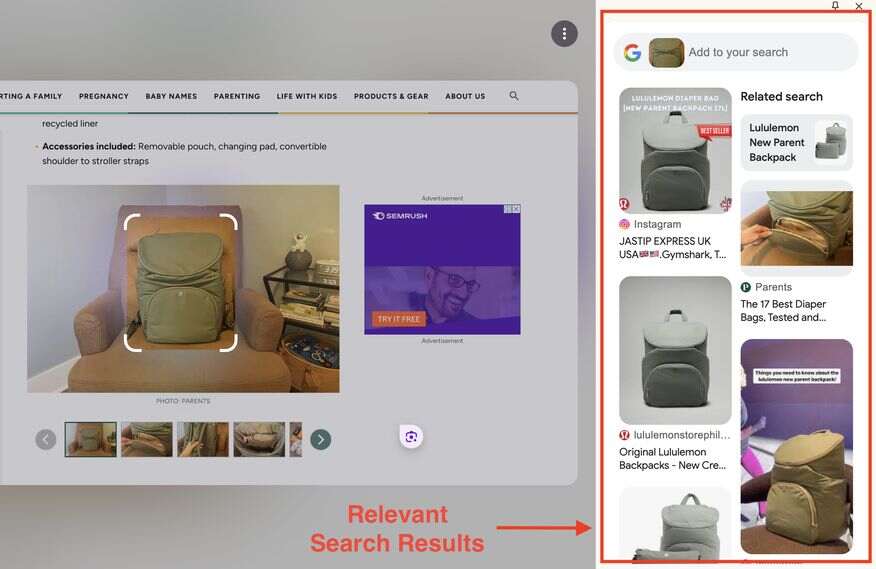
Task: Open the Parenting menu item
Action: coord(237,96)
